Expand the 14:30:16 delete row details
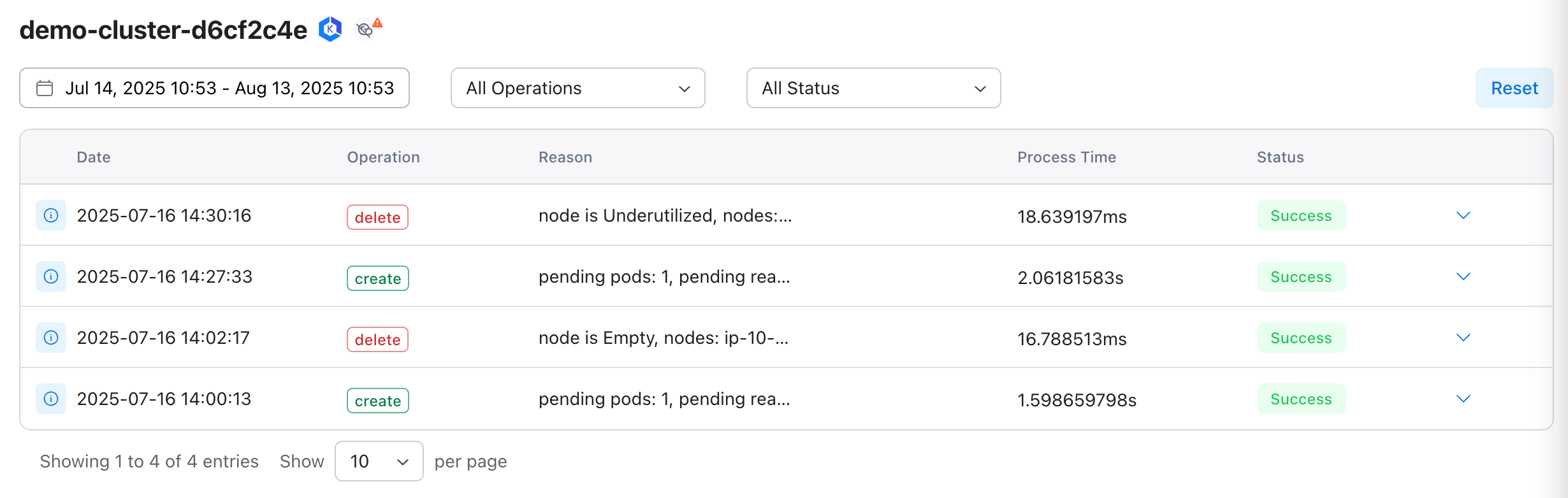 1463,215
